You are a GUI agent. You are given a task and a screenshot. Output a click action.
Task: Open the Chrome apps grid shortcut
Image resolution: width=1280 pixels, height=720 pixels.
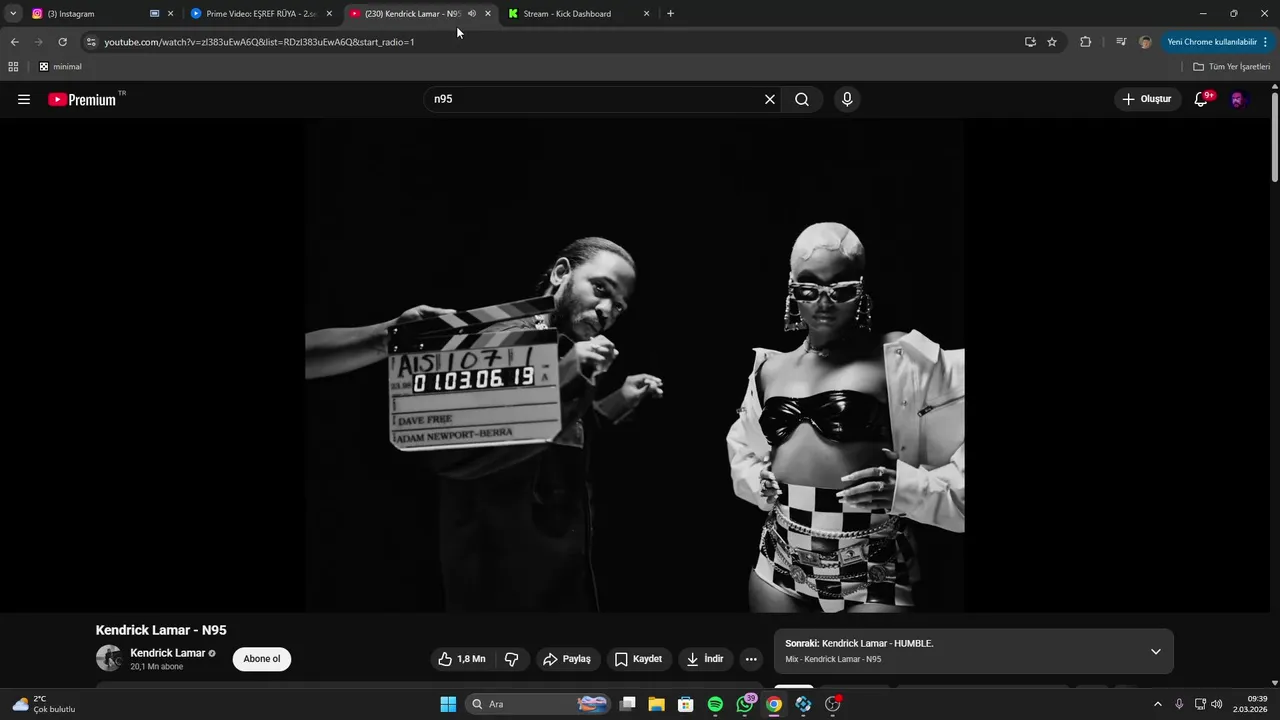(x=13, y=67)
